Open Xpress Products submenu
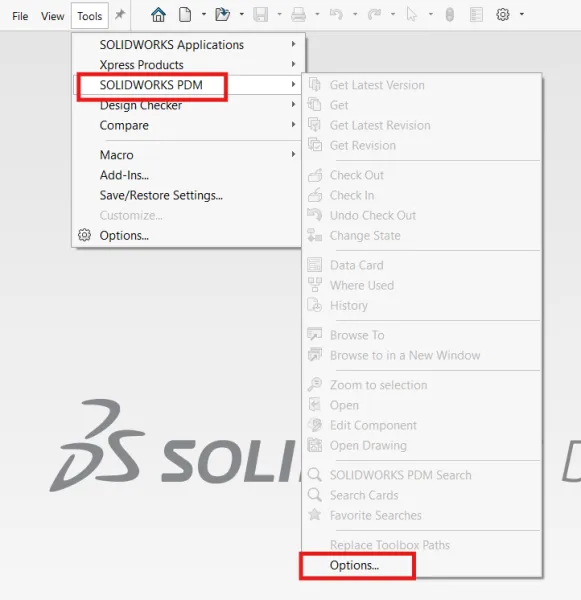This screenshot has height=600, width=581. 188,64
